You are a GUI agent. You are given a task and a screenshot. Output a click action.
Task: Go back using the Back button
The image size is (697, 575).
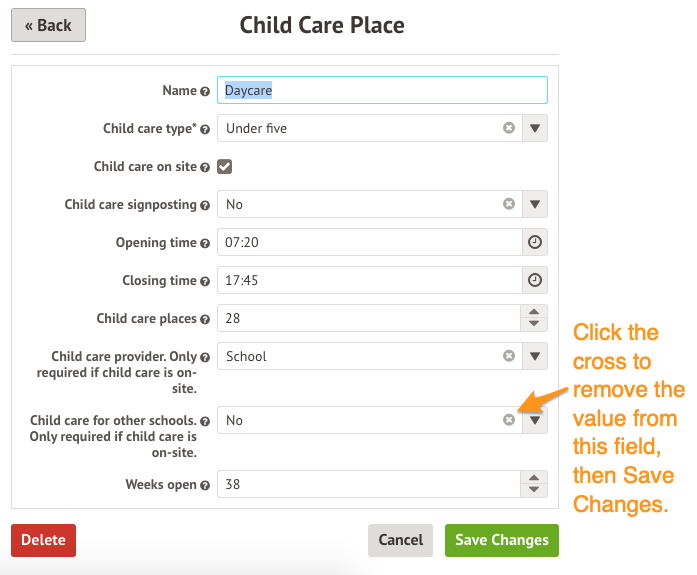click(x=48, y=25)
